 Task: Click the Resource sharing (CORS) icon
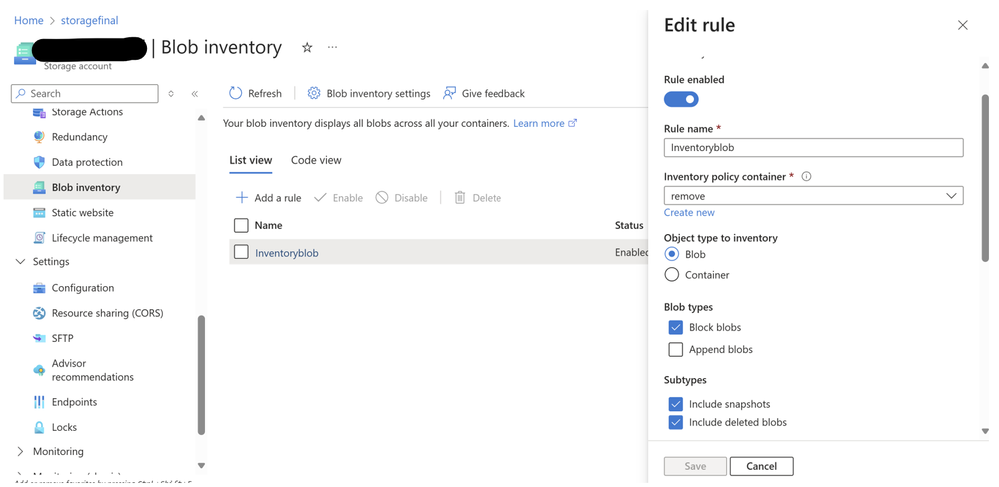(40, 313)
